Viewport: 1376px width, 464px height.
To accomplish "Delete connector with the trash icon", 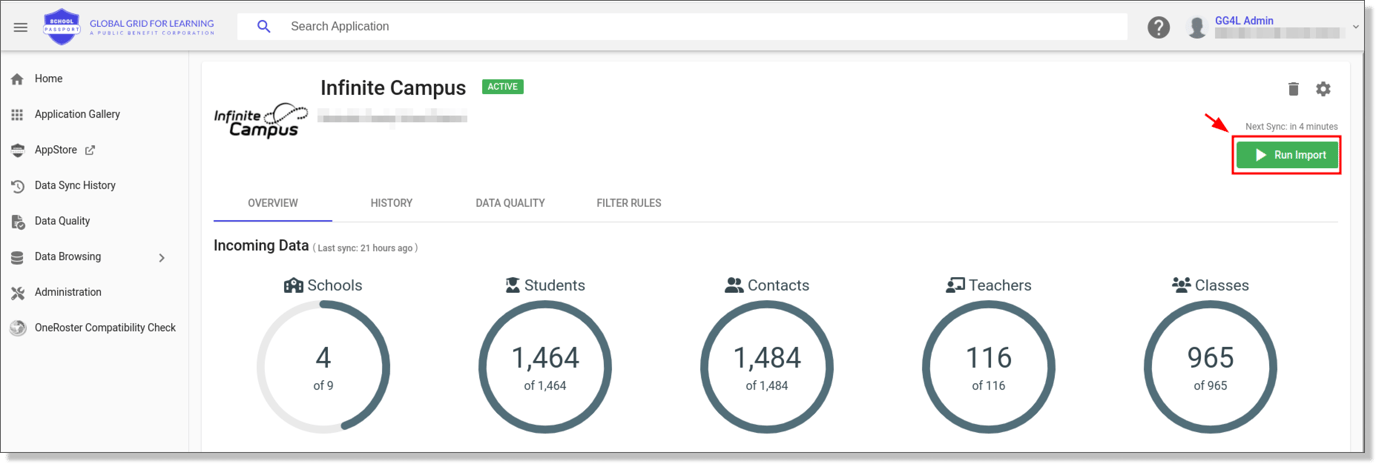I will pos(1293,89).
